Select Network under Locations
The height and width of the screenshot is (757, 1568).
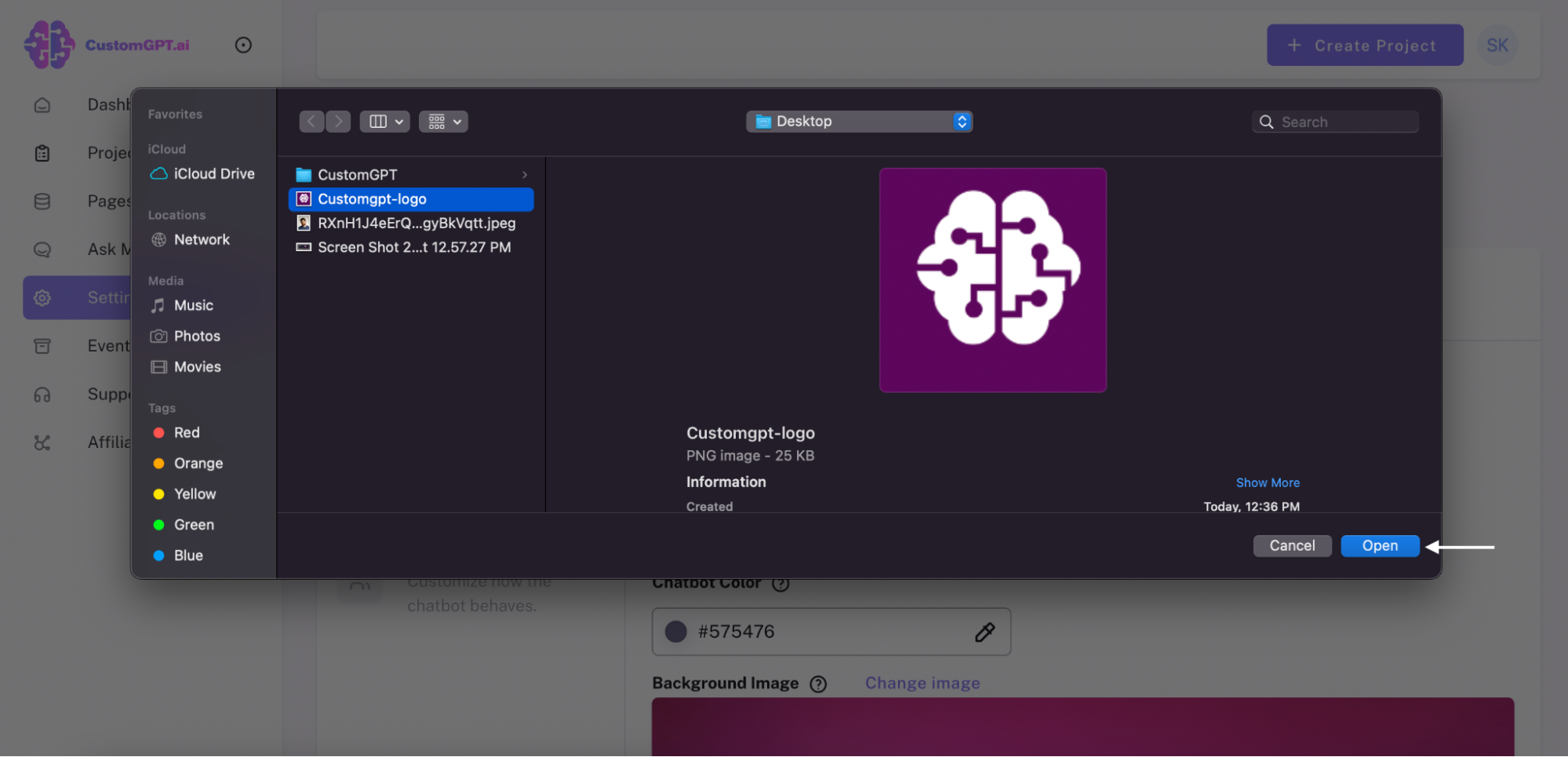pos(191,240)
